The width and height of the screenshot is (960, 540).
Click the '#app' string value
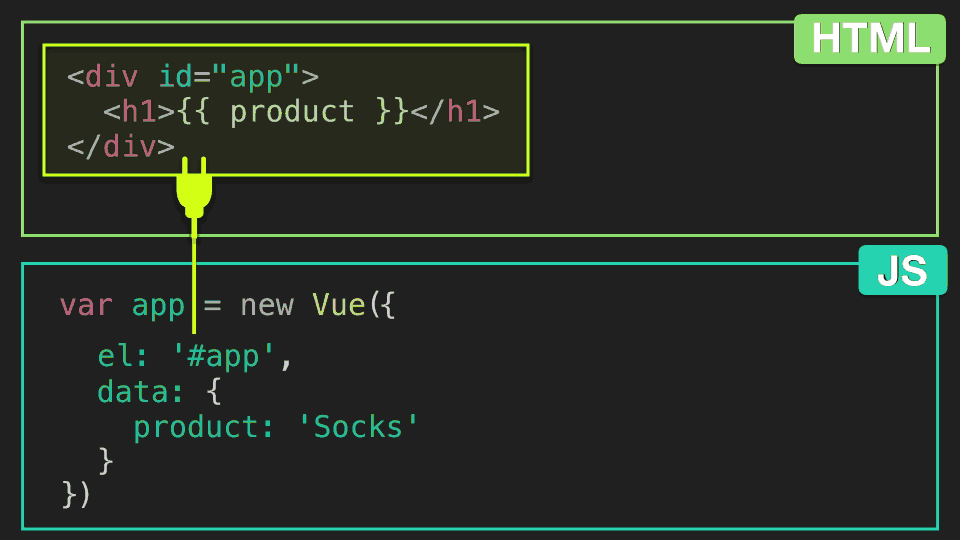click(223, 356)
